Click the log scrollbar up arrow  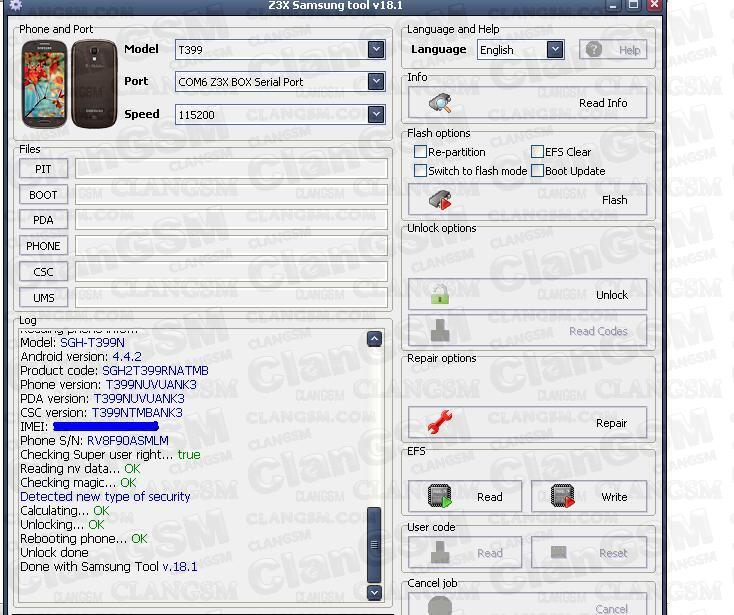coord(374,339)
